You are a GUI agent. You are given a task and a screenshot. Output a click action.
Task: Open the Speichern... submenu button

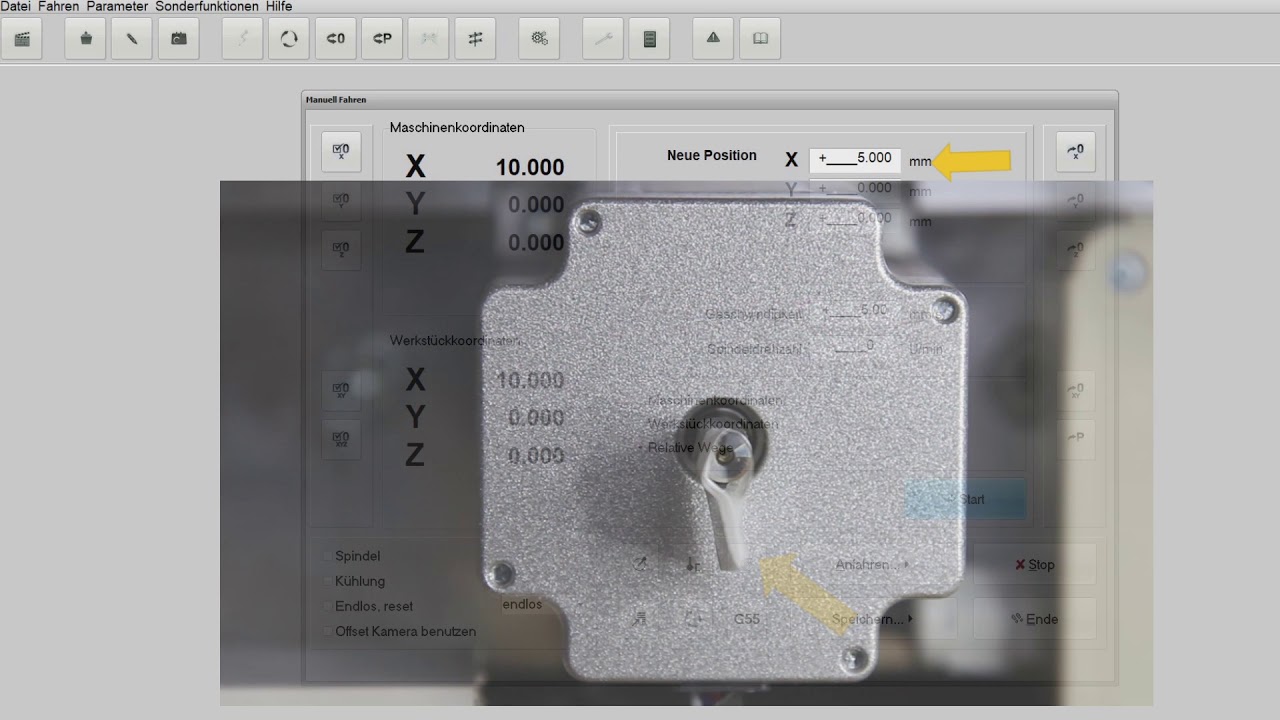point(872,619)
